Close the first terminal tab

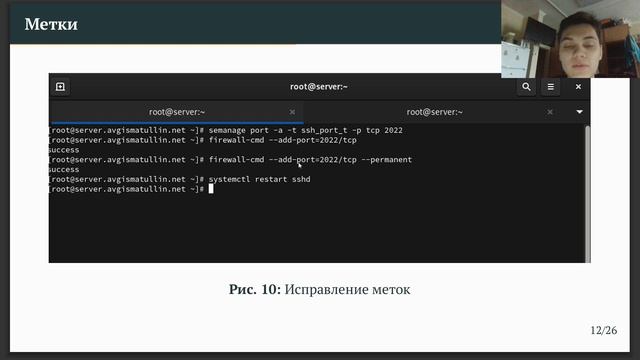coord(292,112)
